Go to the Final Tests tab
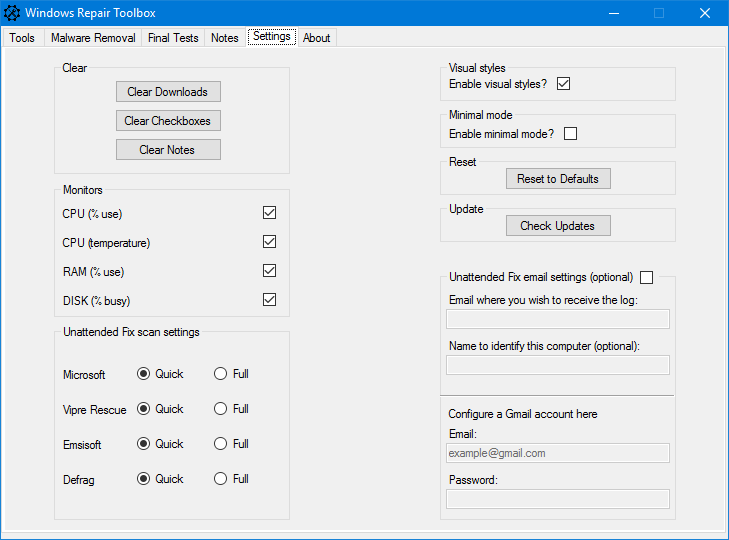729x540 pixels. (173, 38)
